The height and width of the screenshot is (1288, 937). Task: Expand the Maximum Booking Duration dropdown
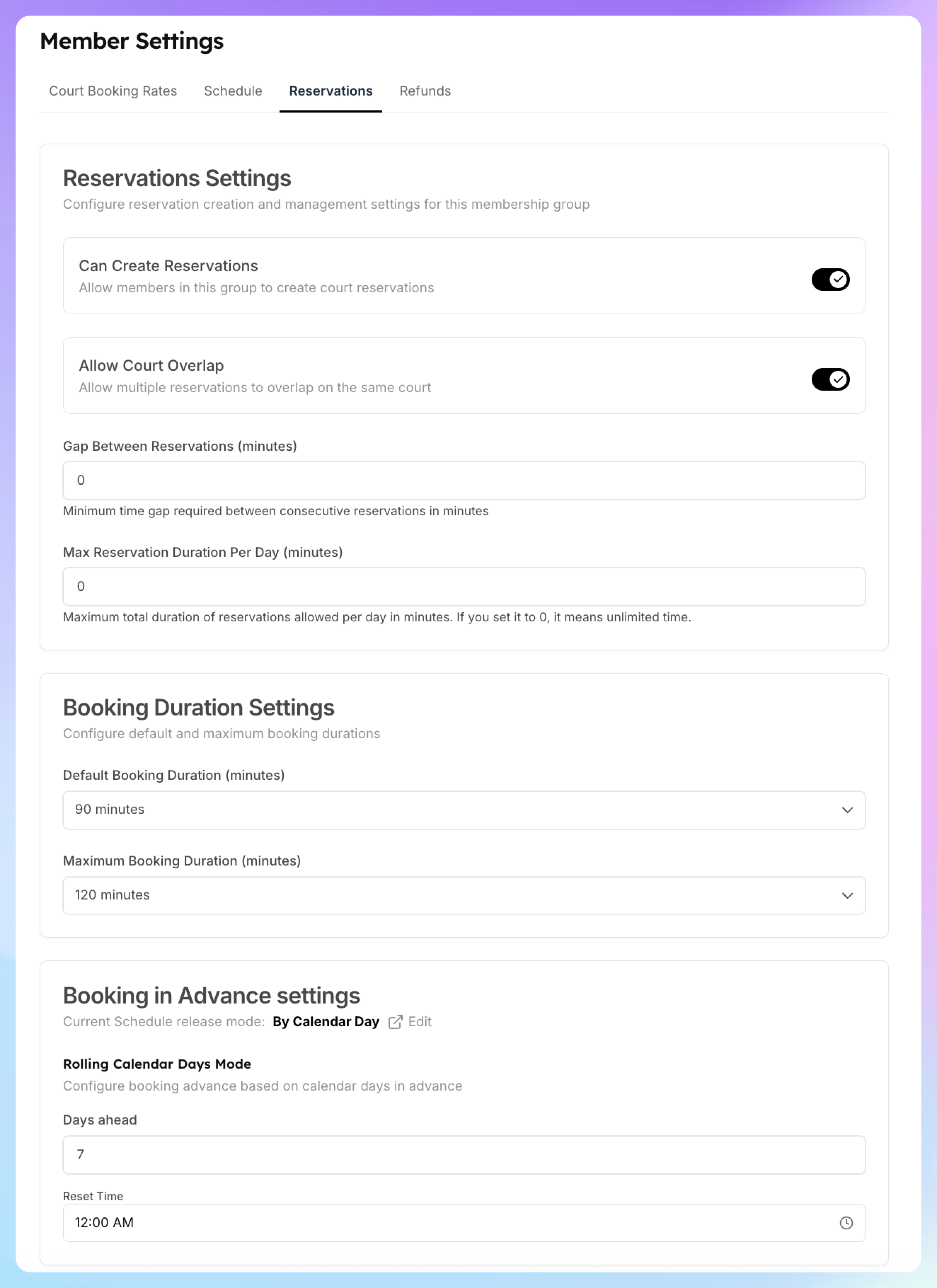click(464, 896)
